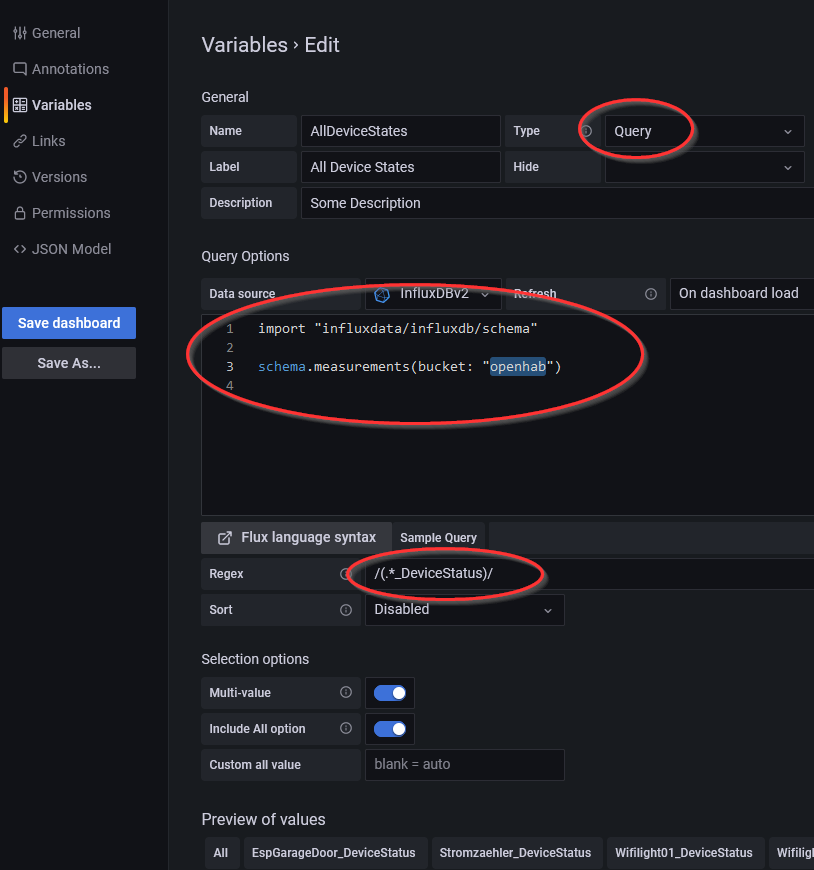Disable the Include All option switch

[390, 729]
